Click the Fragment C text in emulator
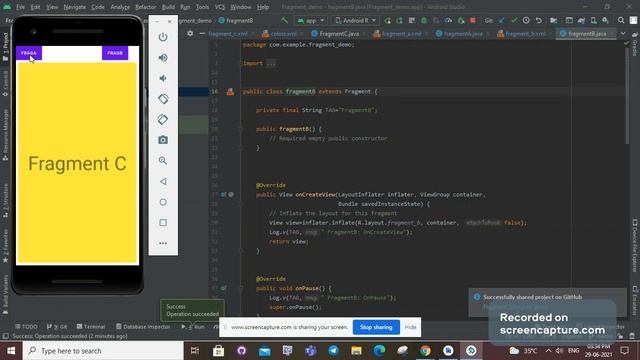This screenshot has height=360, width=640. click(x=77, y=164)
